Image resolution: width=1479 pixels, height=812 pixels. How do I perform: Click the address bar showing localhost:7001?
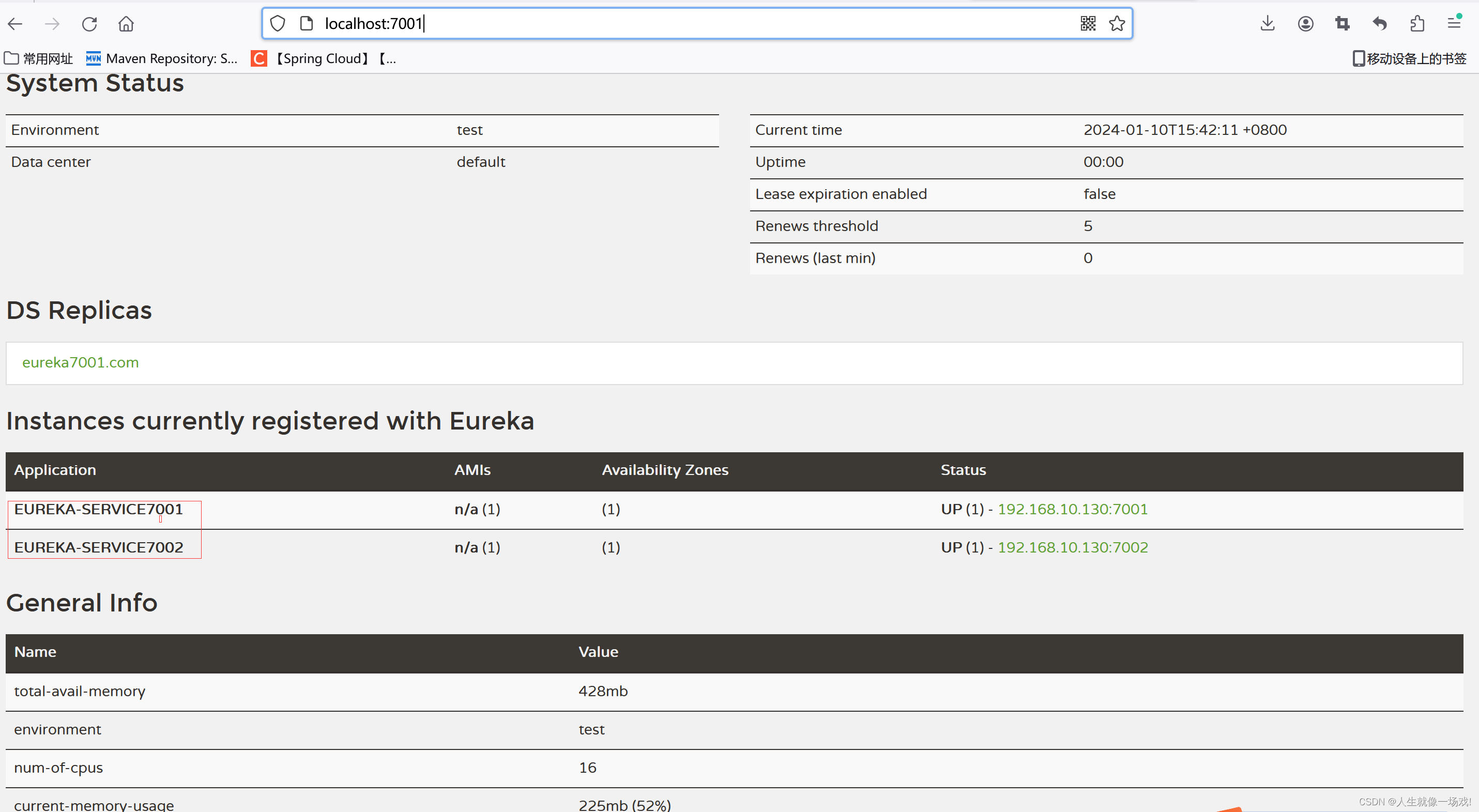(697, 24)
